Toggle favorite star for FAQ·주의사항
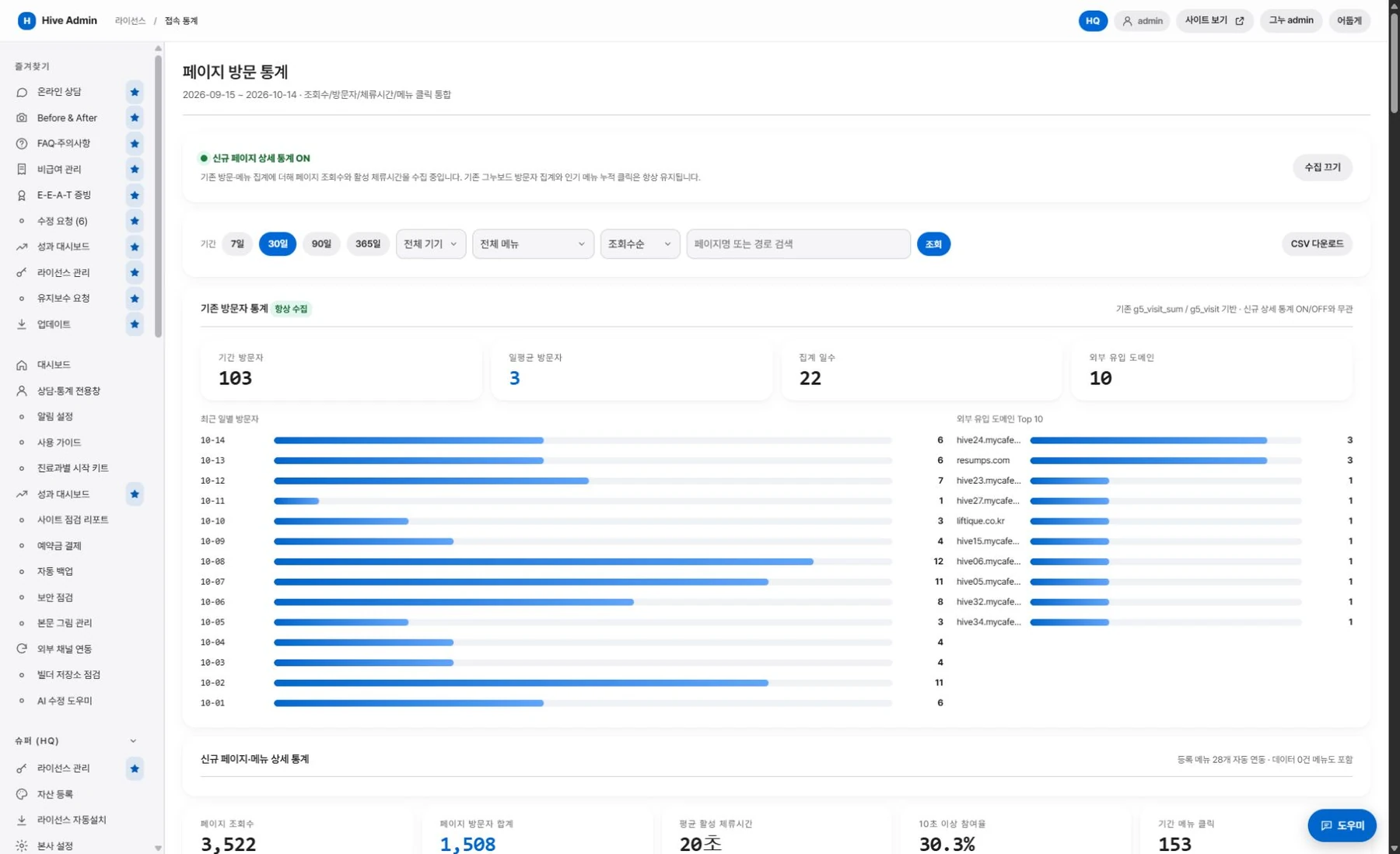This screenshot has width=1400, height=854. (x=135, y=143)
